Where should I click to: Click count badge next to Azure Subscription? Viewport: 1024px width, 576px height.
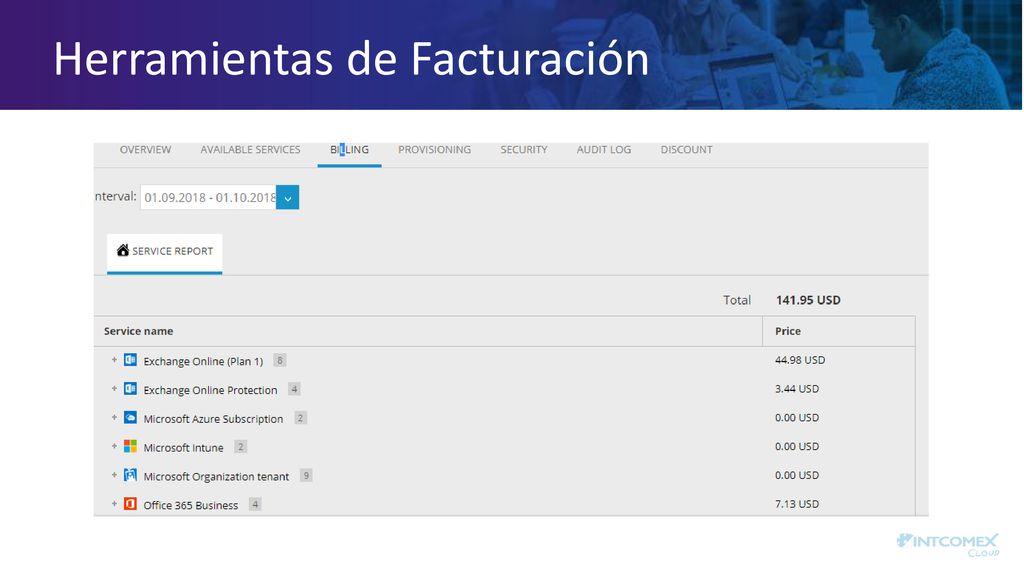(300, 418)
